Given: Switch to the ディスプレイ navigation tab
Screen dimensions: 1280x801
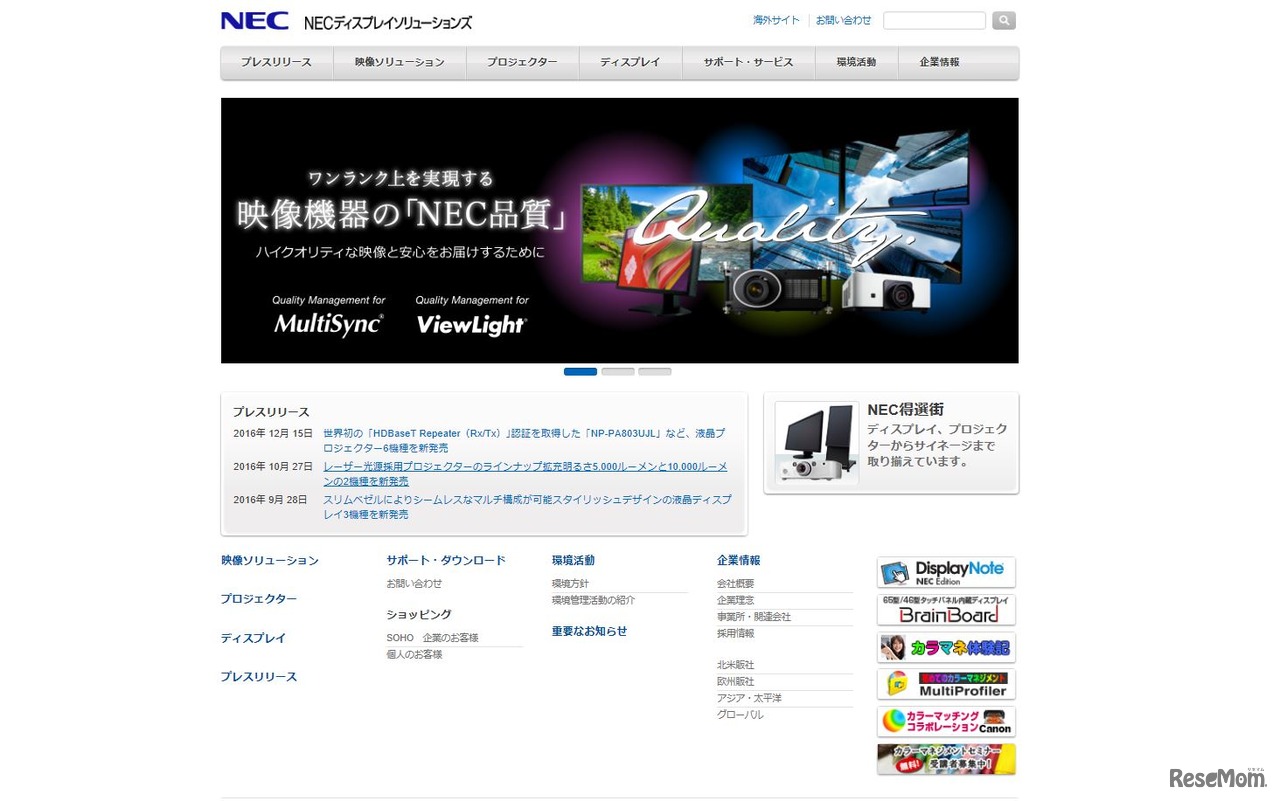Looking at the screenshot, I should pyautogui.click(x=630, y=62).
